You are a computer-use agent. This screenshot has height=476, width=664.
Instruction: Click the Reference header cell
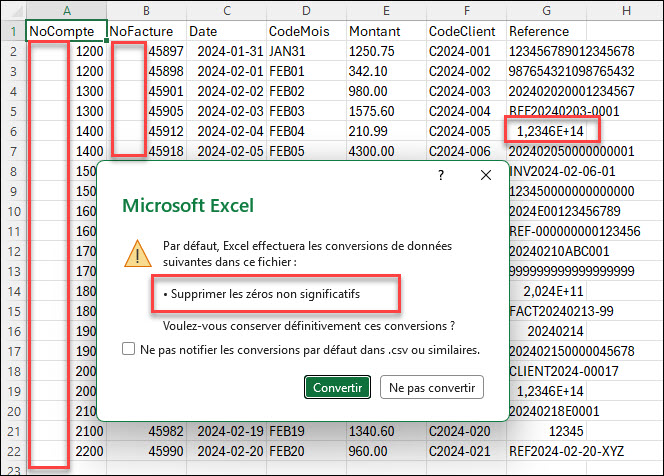click(546, 31)
